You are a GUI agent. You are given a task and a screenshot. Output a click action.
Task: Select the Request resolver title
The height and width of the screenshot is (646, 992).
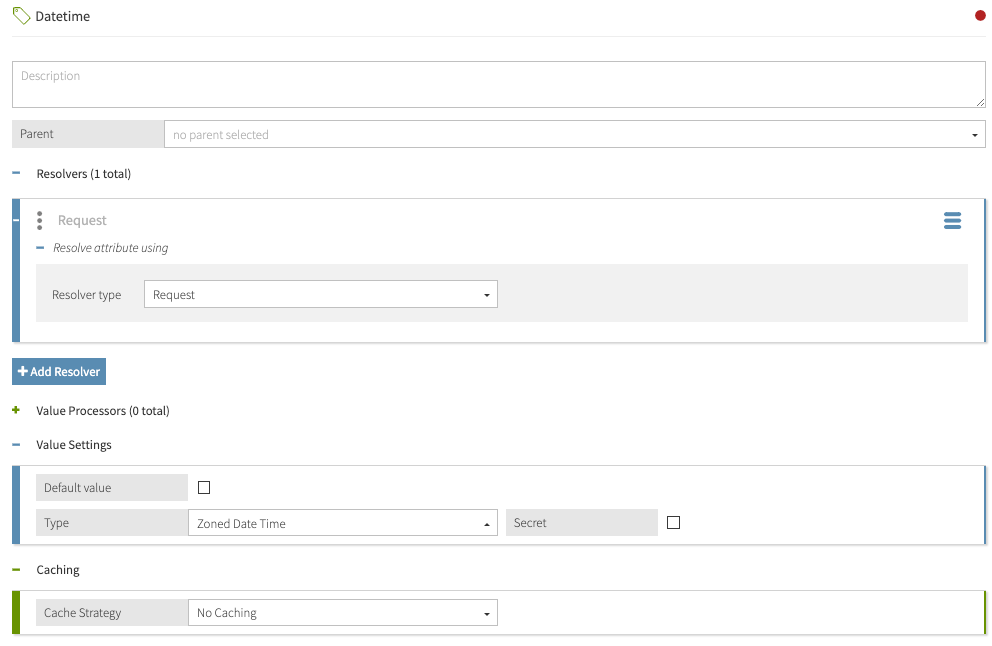pyautogui.click(x=82, y=220)
